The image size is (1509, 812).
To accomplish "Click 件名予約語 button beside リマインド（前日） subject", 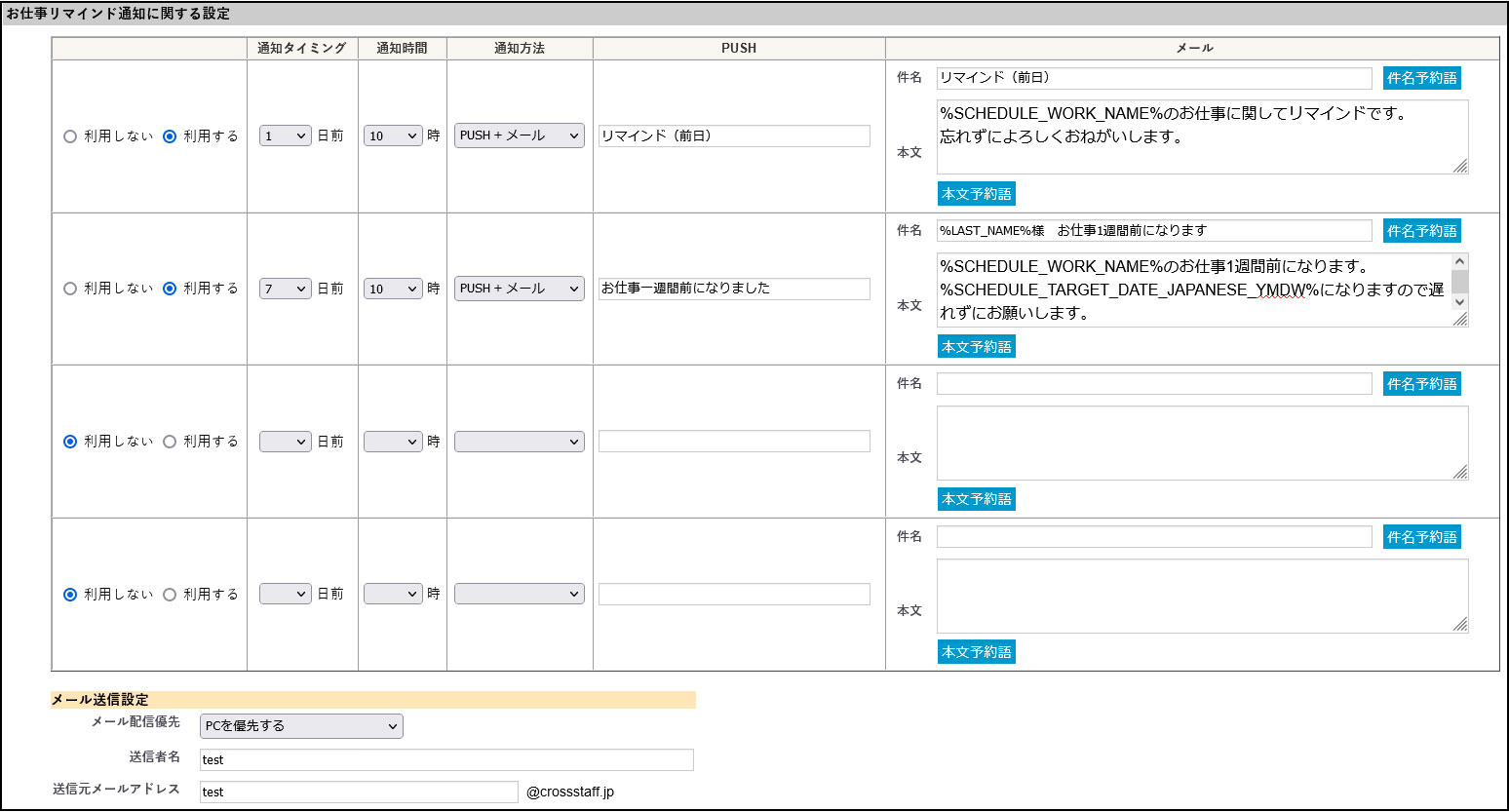I will coord(1422,78).
